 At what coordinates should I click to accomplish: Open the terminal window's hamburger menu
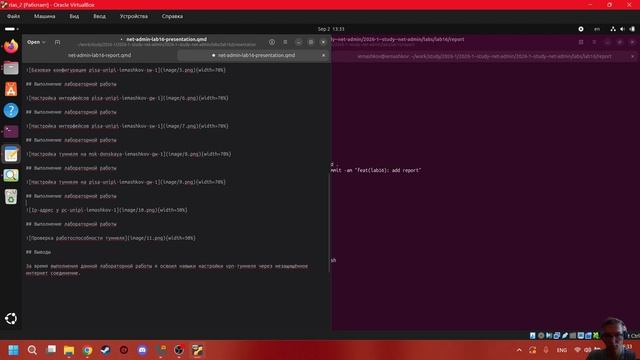coord(594,42)
